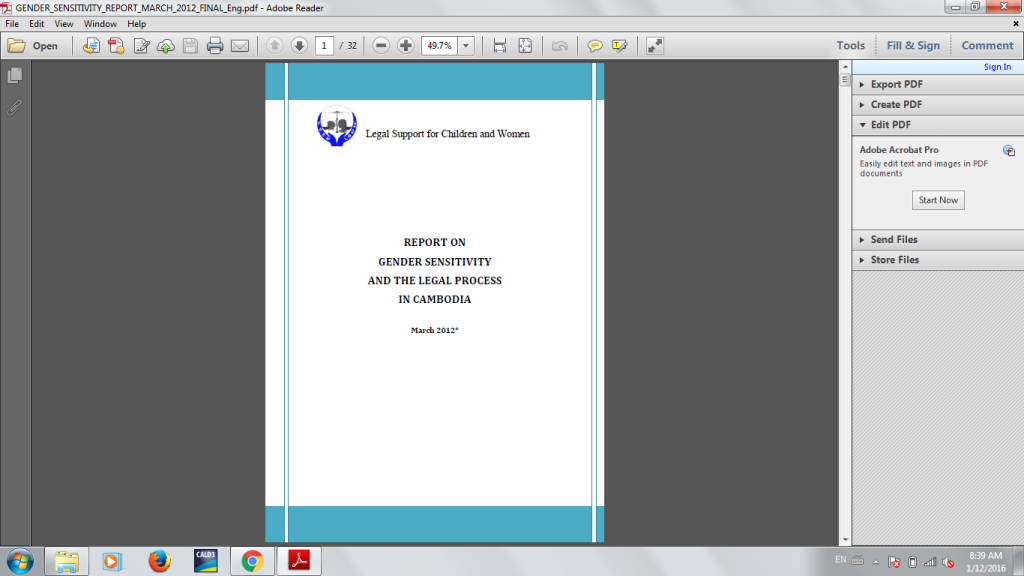Screen dimensions: 1024x576
Task: Click the page number input field
Action: click(x=325, y=46)
